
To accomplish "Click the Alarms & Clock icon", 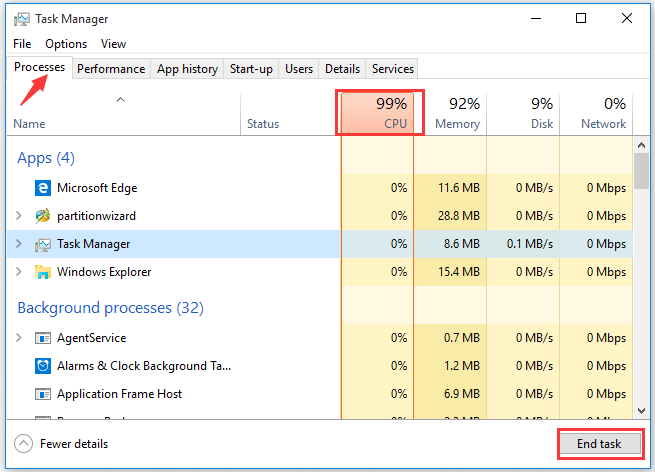I will 43,366.
